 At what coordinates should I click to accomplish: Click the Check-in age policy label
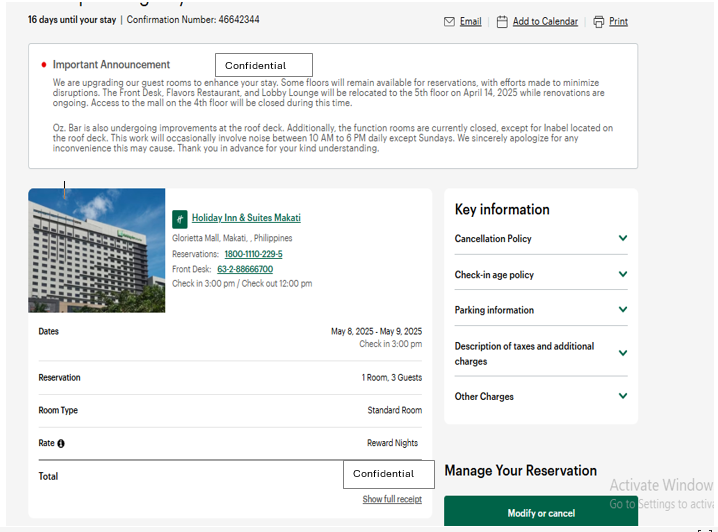494,275
